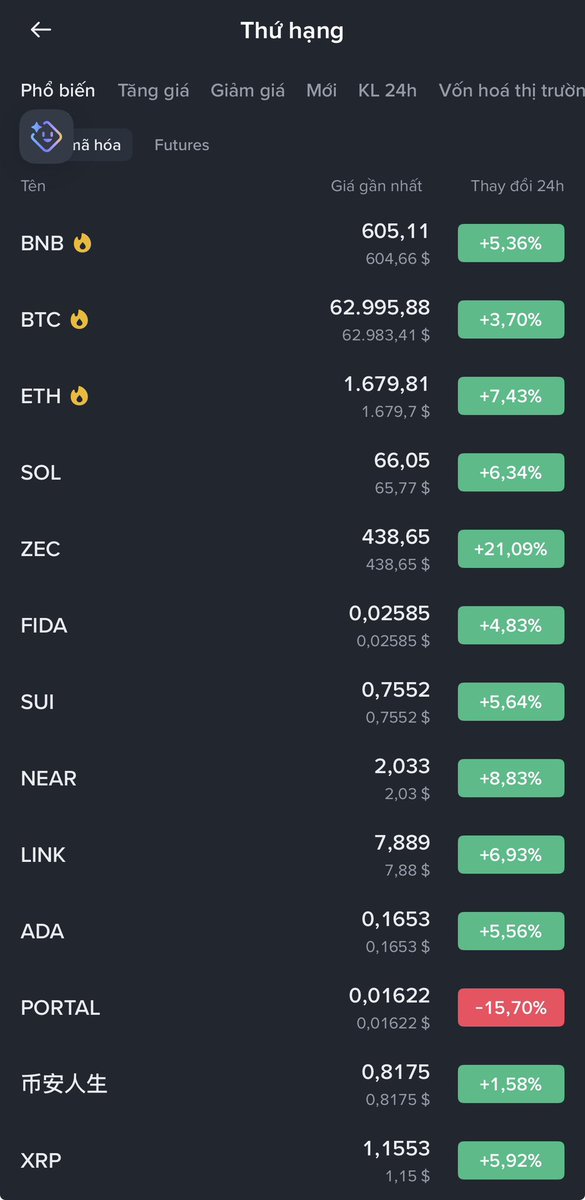Image resolution: width=585 pixels, height=1200 pixels.
Task: Open the Mới tab
Action: [322, 90]
